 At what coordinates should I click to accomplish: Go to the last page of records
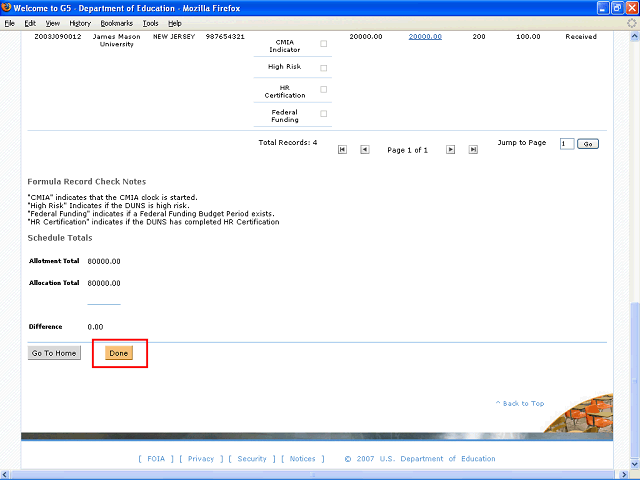coord(473,150)
